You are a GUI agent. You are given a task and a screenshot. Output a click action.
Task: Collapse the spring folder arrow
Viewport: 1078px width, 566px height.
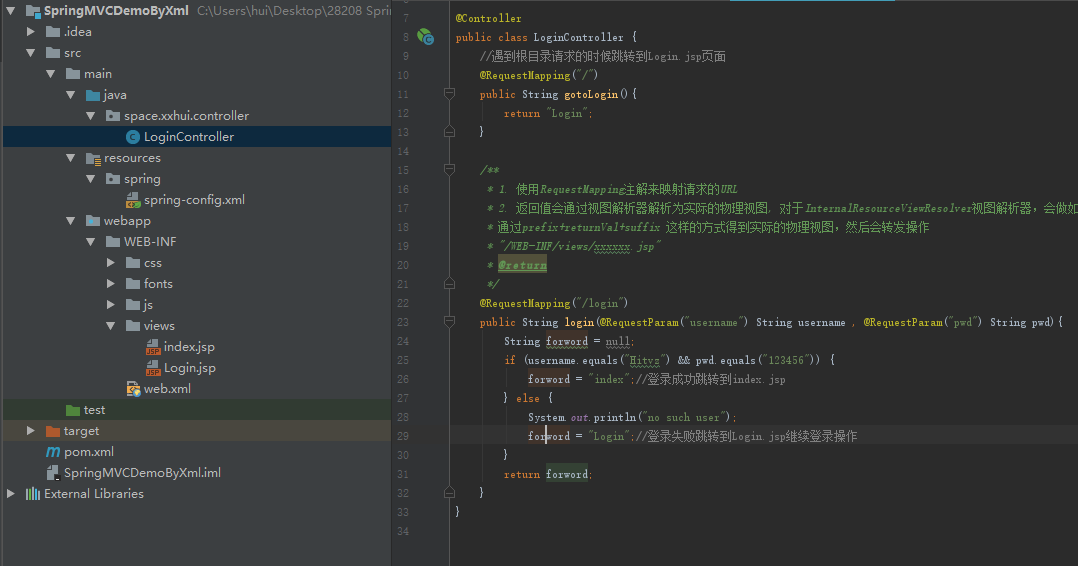pos(91,179)
